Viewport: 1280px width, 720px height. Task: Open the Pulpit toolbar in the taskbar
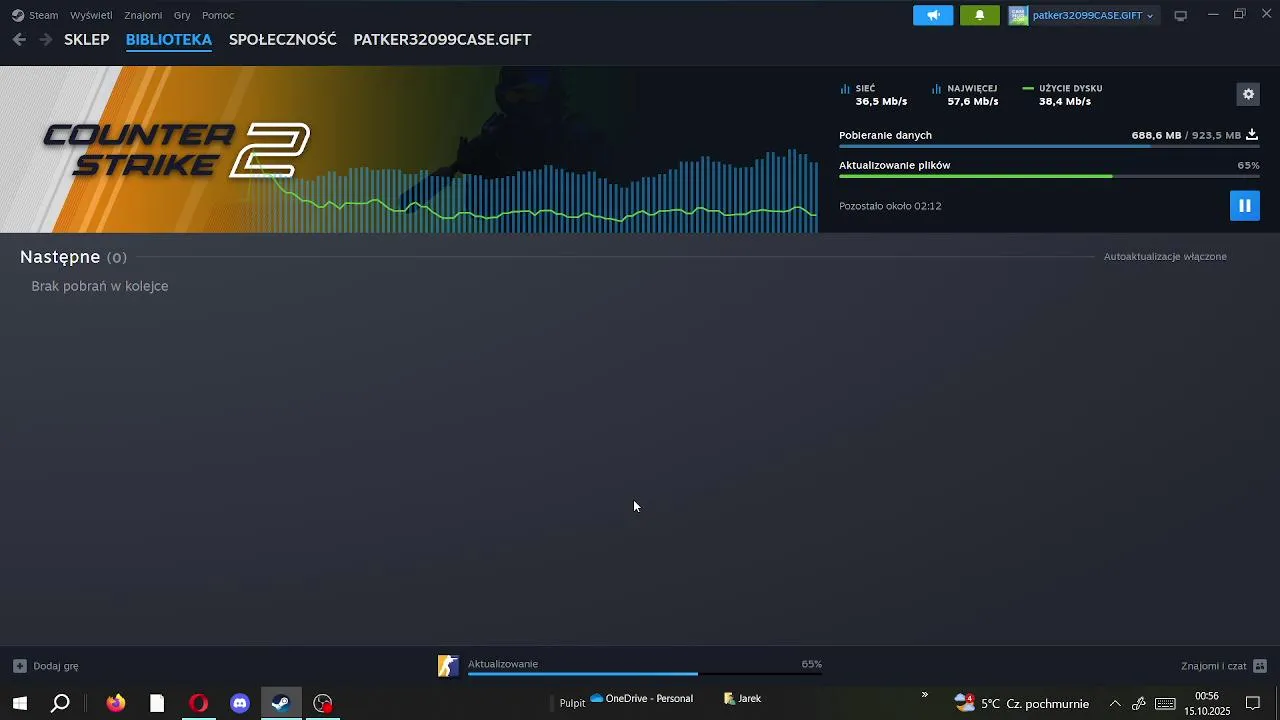coord(572,703)
